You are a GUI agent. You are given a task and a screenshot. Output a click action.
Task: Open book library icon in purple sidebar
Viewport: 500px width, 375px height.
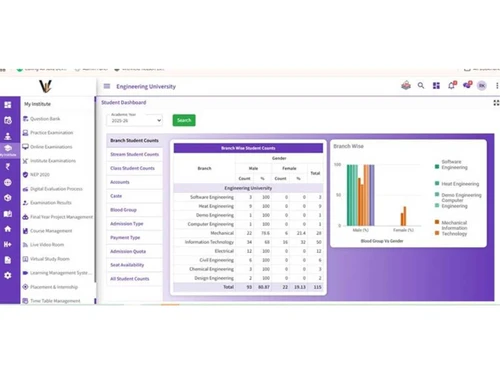(8, 214)
